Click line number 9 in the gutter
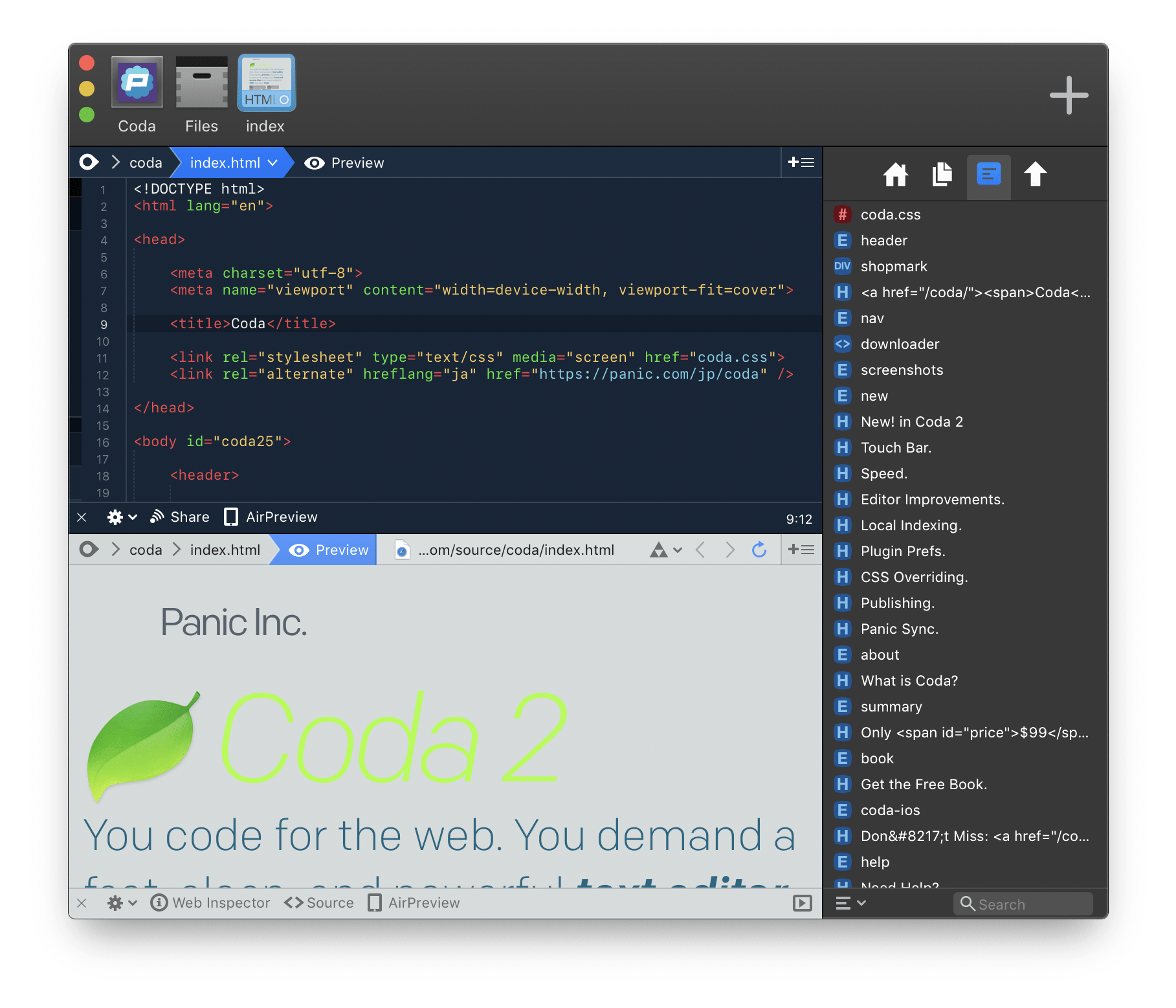The image size is (1176, 1008). (104, 324)
